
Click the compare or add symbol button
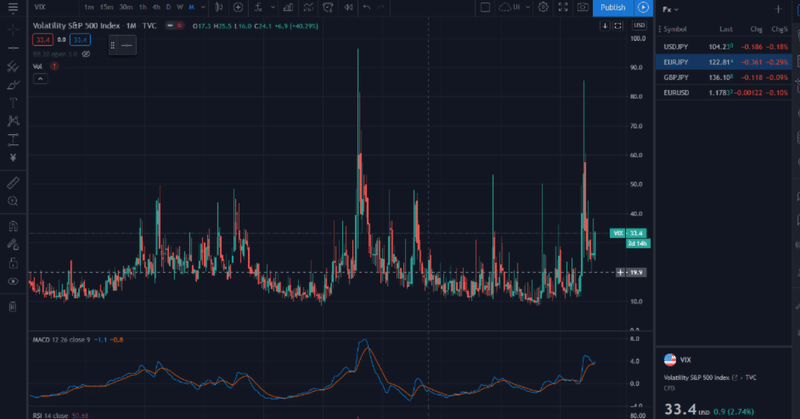(238, 7)
